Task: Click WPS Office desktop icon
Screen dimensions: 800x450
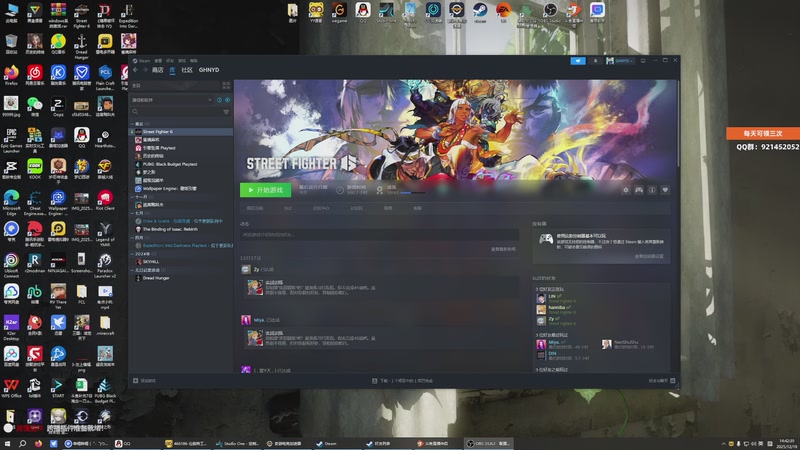Action: (x=11, y=388)
